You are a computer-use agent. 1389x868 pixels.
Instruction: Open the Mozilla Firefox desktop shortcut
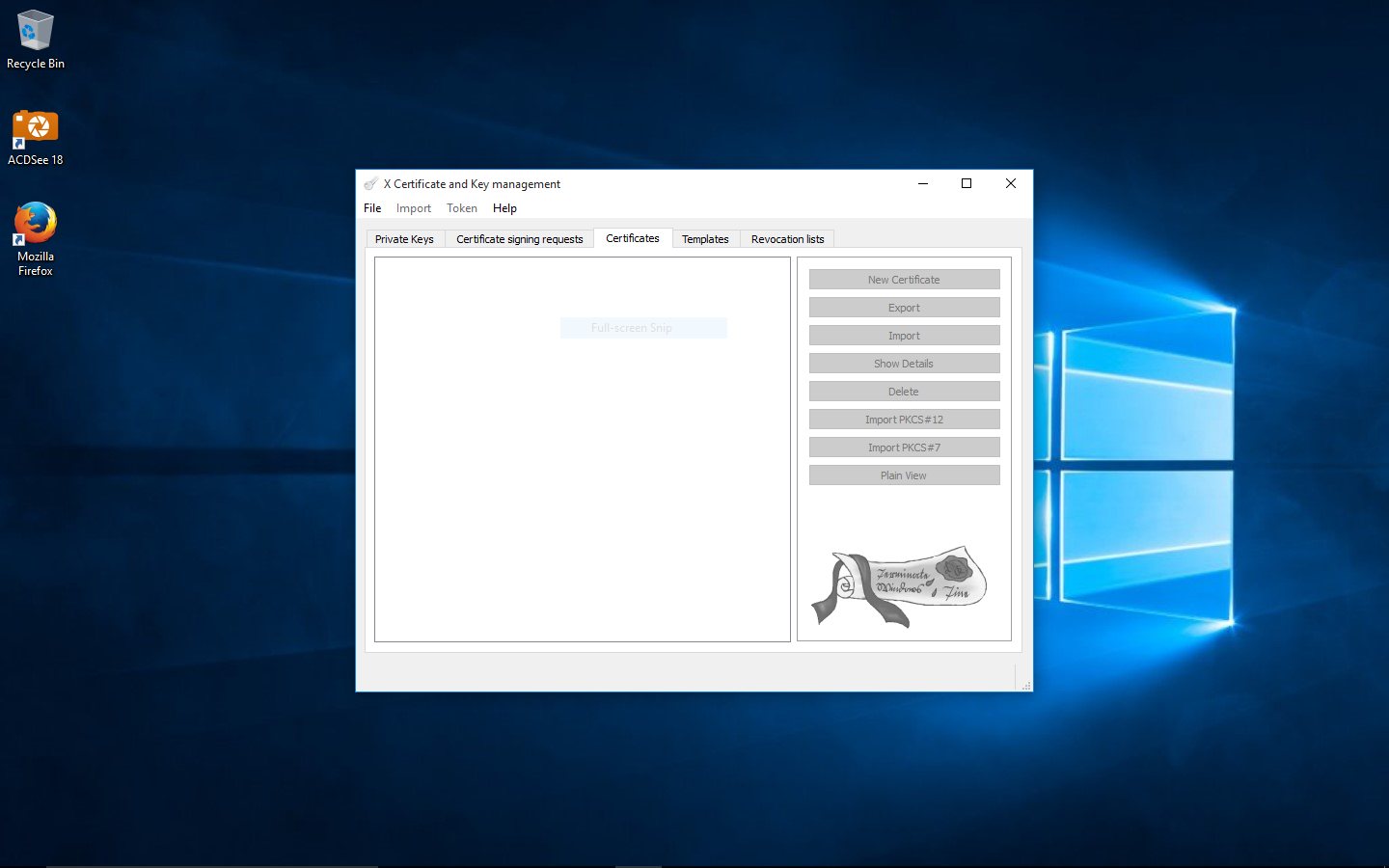(36, 237)
